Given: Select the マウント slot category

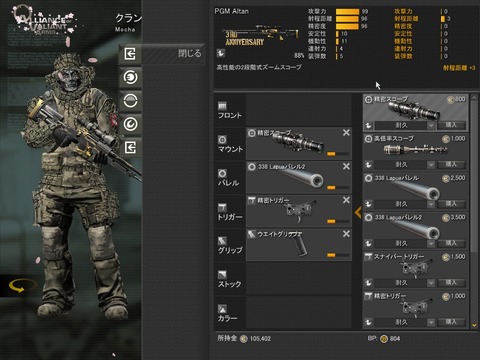Looking at the screenshot, I should [x=230, y=144].
